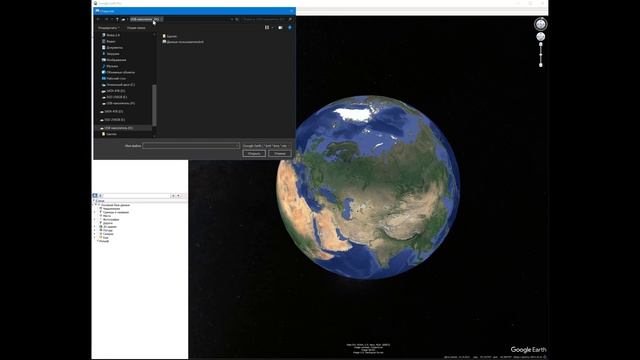Refresh the folder view in the Open dialog
640x360 pixels.
[x=237, y=19]
